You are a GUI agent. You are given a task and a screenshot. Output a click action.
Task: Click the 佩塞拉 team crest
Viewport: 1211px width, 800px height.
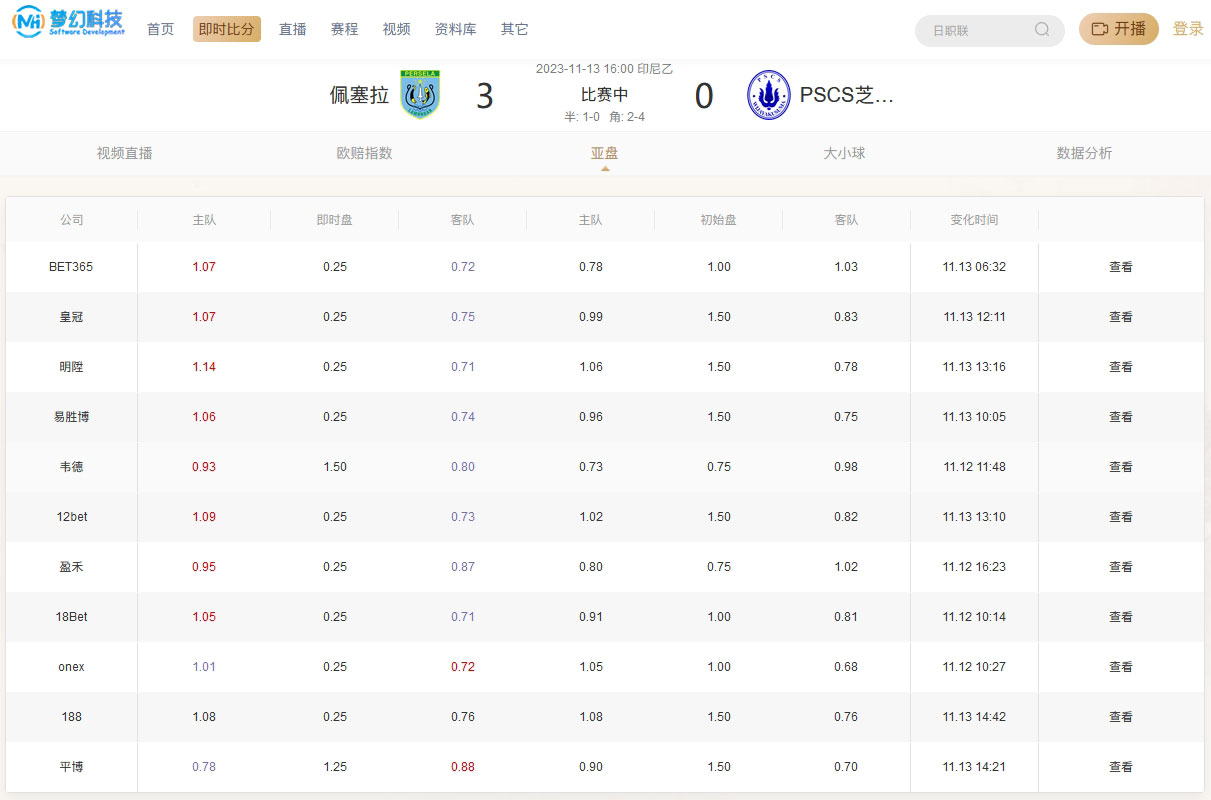(420, 95)
